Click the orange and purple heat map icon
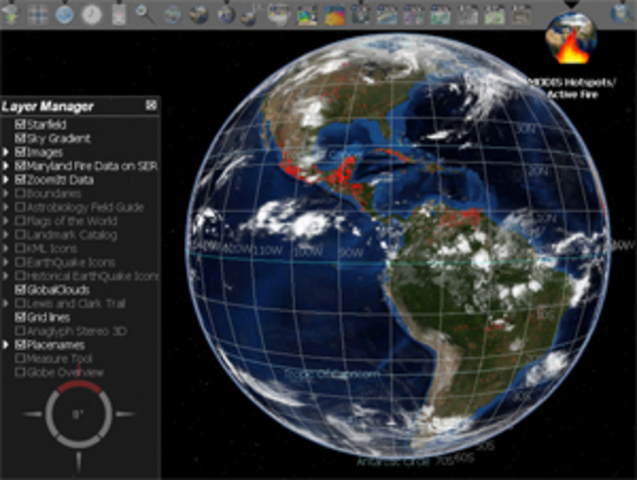This screenshot has width=637, height=480. pyautogui.click(x=334, y=15)
